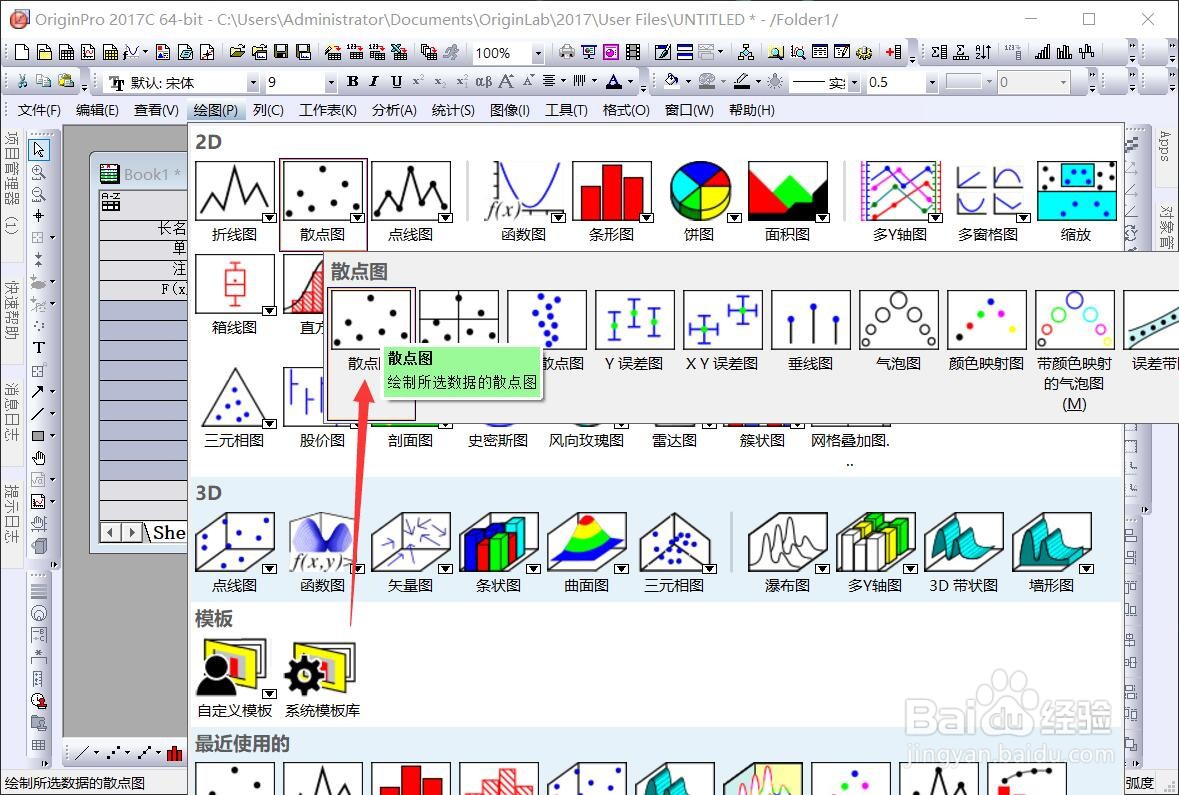The width and height of the screenshot is (1179, 795).
Task: Open the 帮助(H) menu
Action: (x=752, y=111)
